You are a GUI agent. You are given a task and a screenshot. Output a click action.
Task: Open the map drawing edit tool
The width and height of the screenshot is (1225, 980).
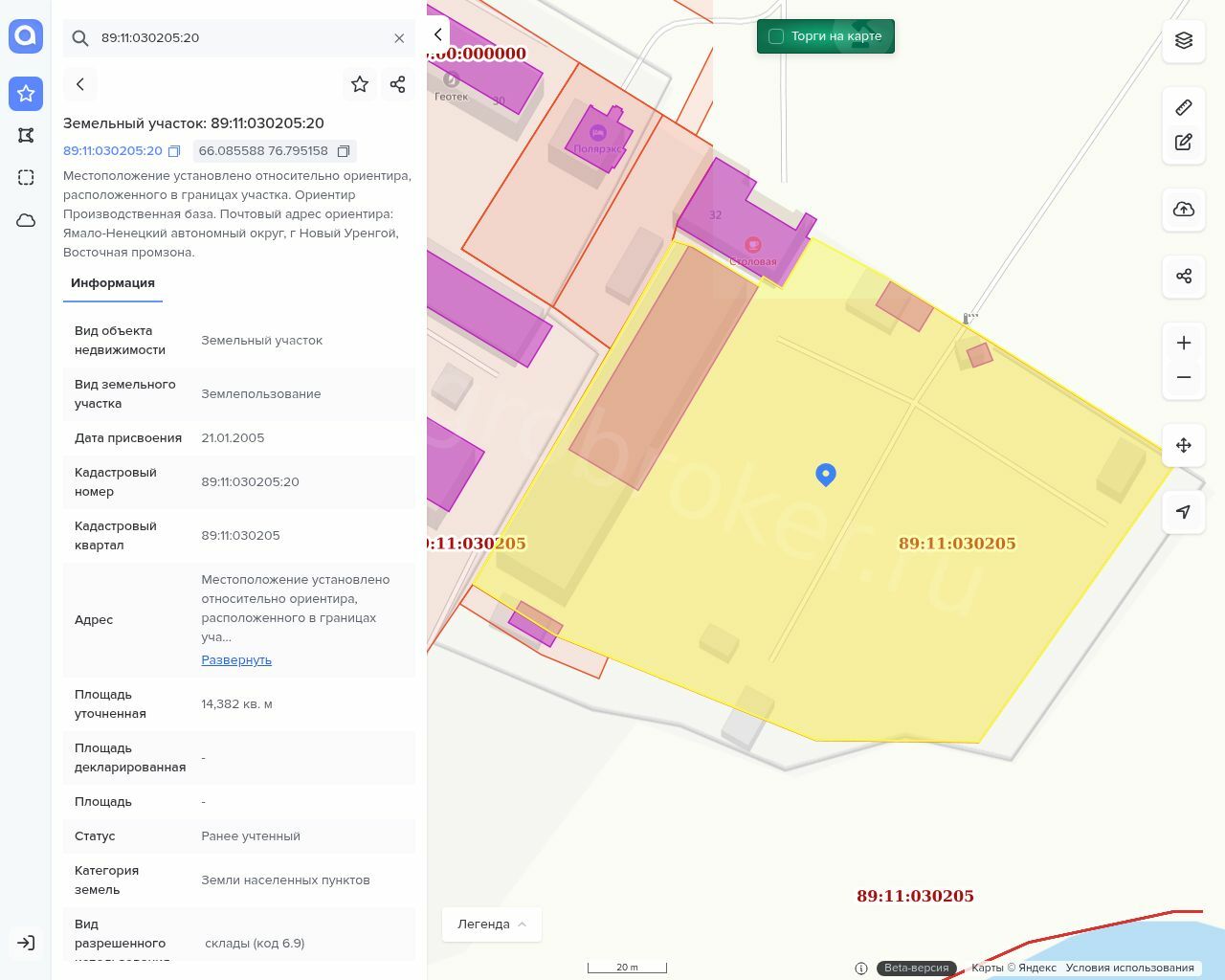pyautogui.click(x=1184, y=142)
